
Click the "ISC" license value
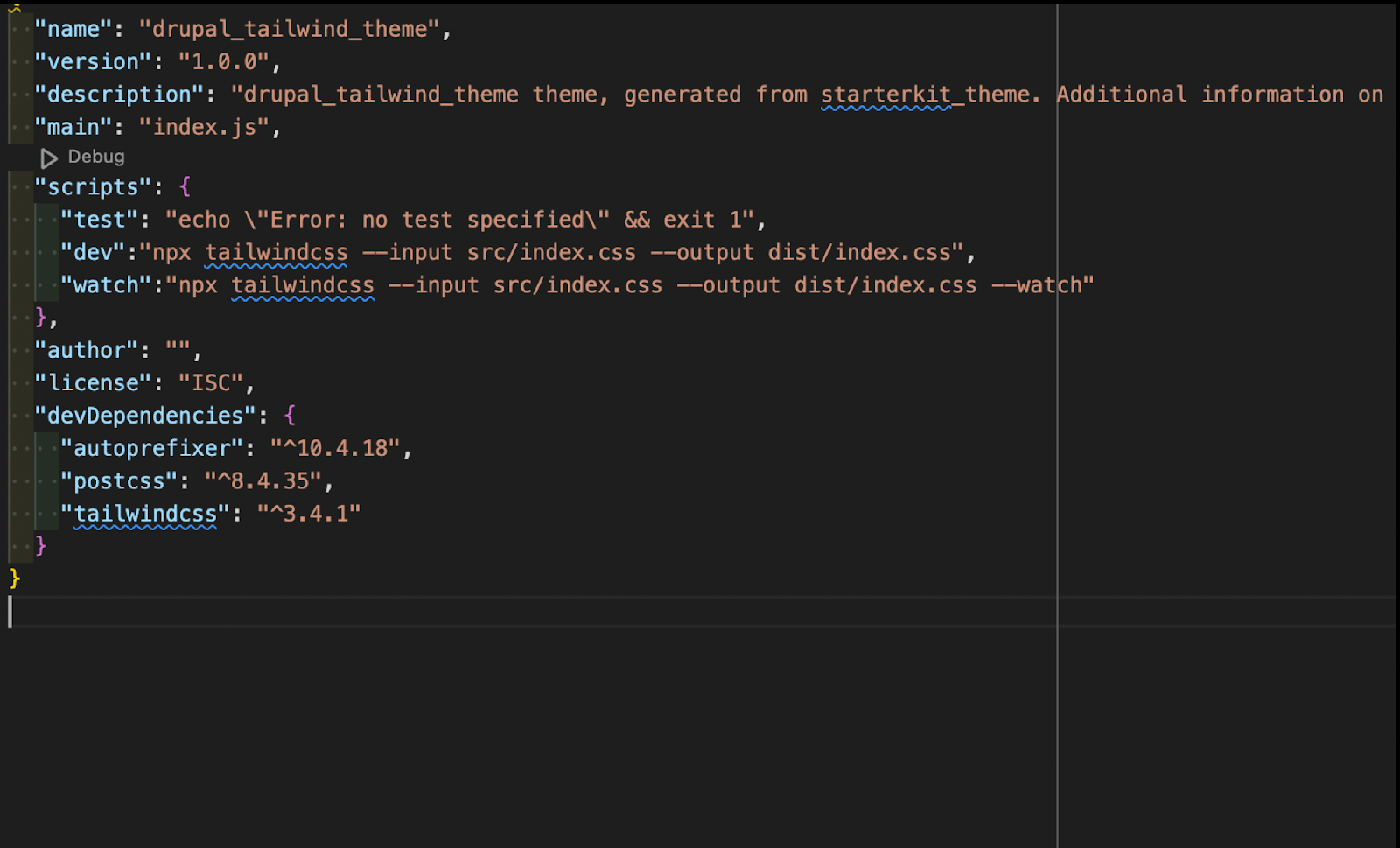(x=211, y=383)
